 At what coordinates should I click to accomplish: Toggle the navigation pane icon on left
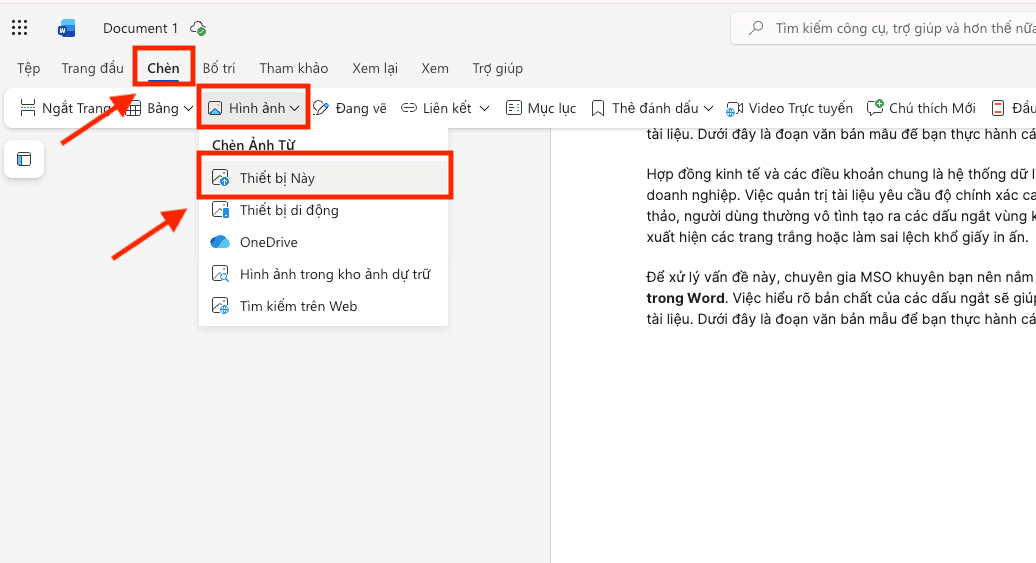point(24,159)
